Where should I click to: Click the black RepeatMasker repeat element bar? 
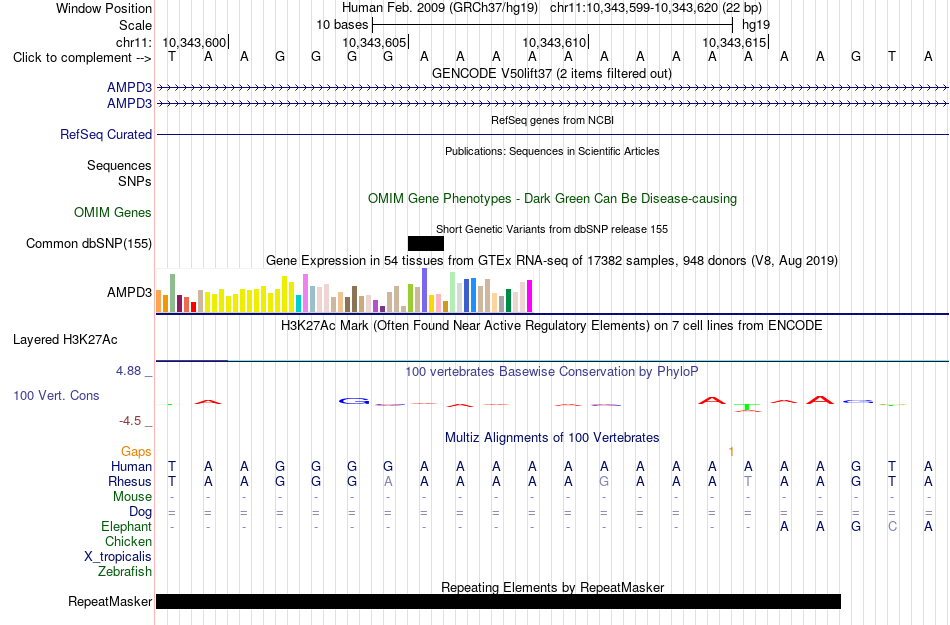tap(499, 601)
